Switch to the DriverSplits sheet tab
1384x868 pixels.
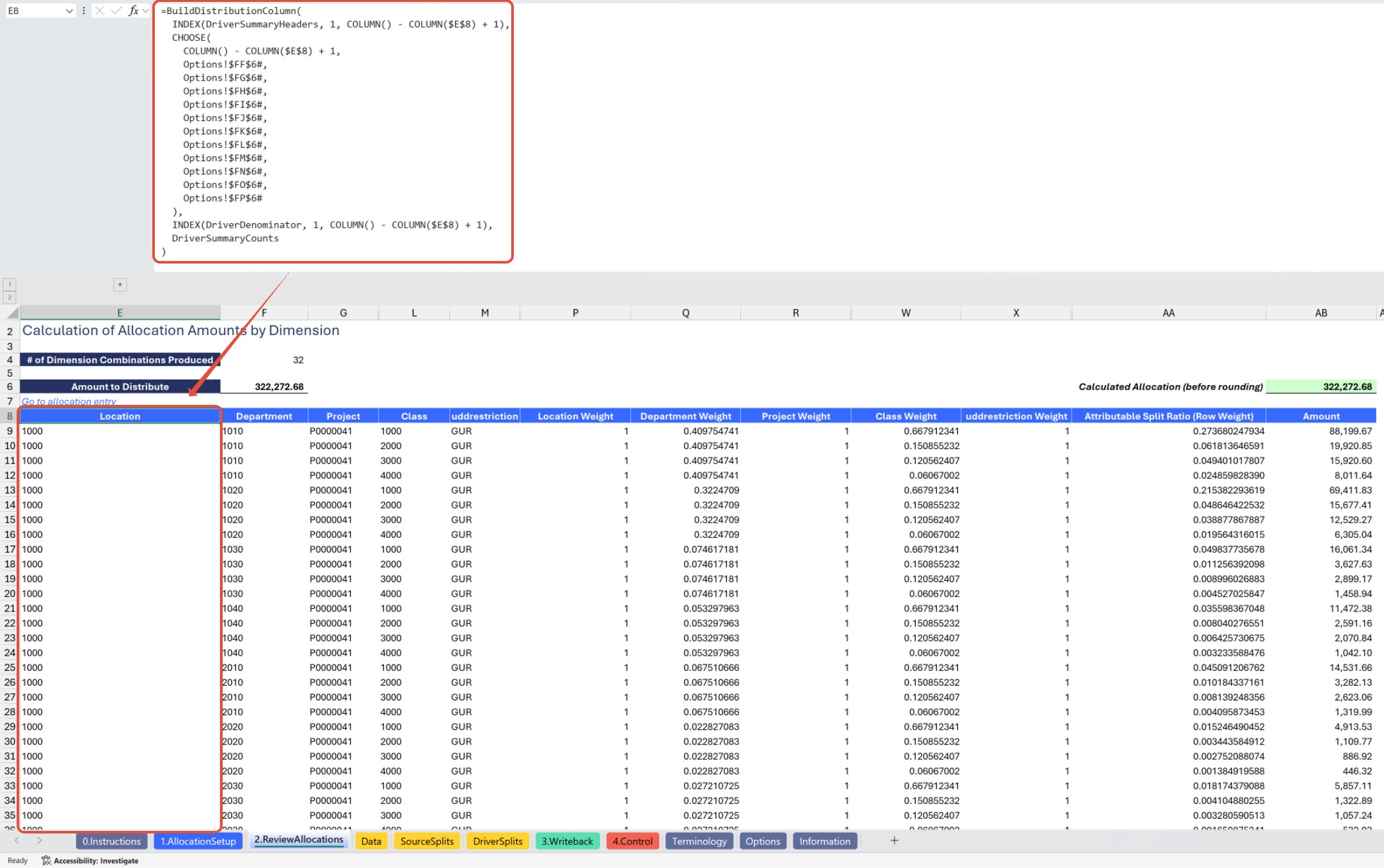coord(497,841)
